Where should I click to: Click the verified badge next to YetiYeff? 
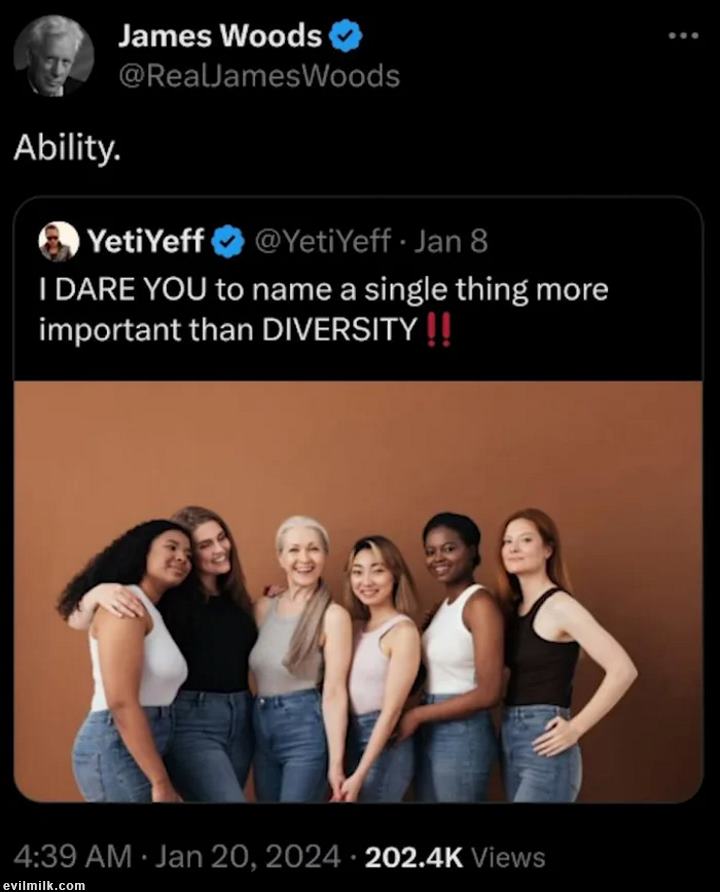(x=229, y=241)
